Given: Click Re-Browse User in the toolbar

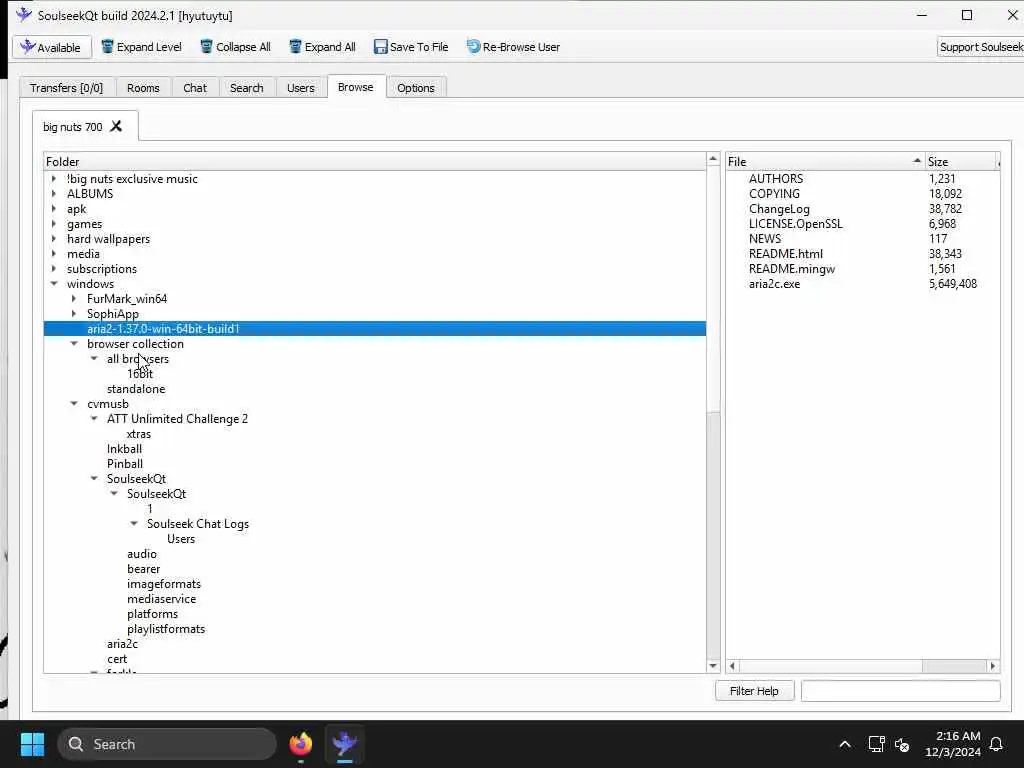Looking at the screenshot, I should [513, 47].
